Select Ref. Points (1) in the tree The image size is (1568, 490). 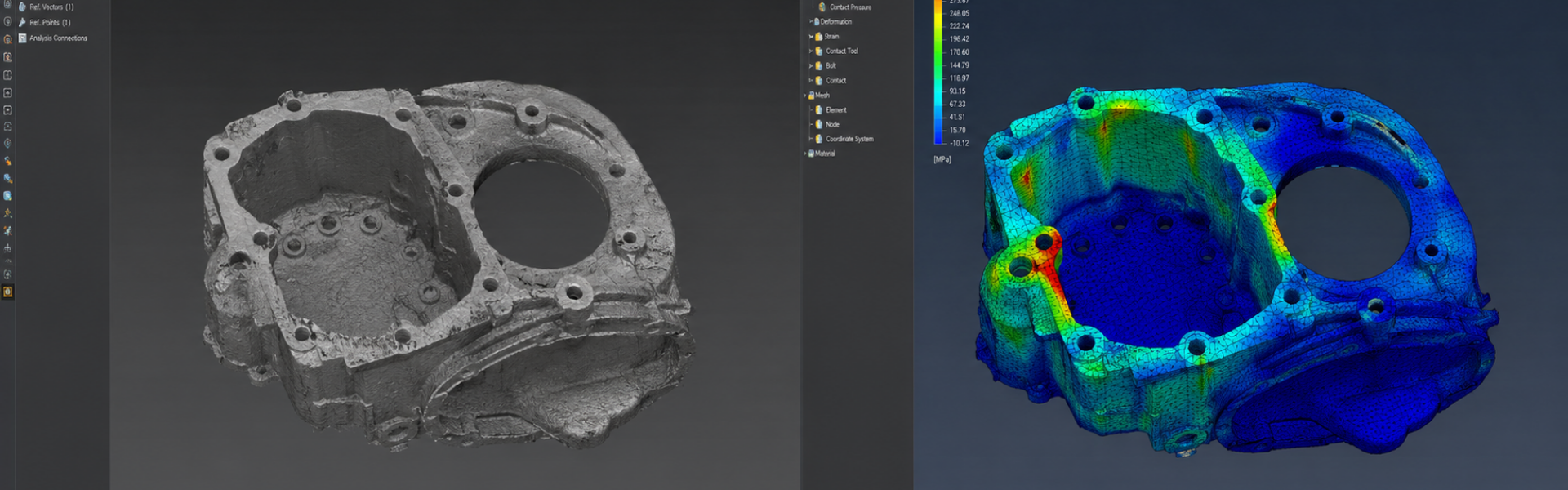coord(50,22)
